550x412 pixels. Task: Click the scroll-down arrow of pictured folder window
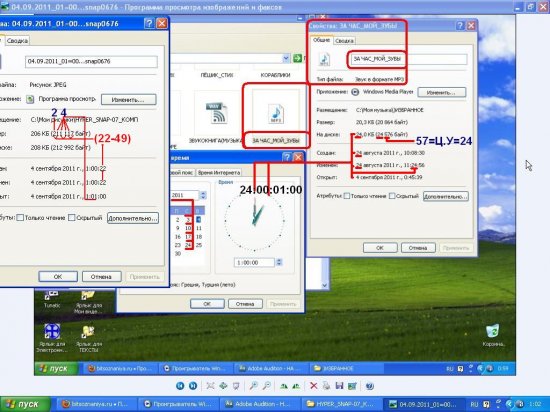click(324, 285)
